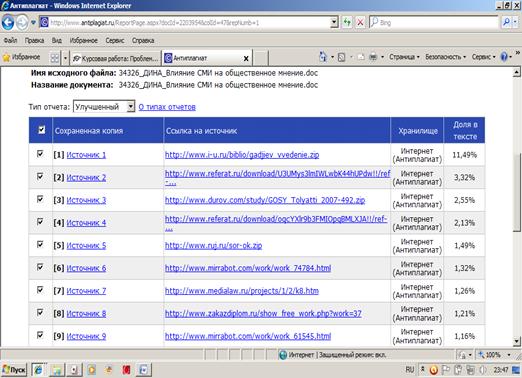522x378 pixels.
Task: Switch to the Курсовая работа tab
Action: (x=116, y=58)
